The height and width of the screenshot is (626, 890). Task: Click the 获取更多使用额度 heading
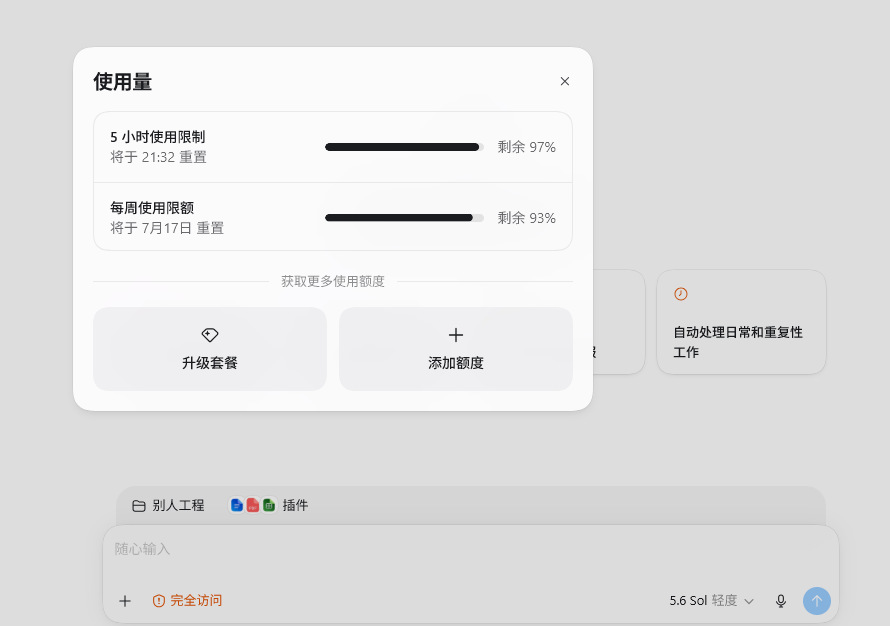tap(333, 282)
